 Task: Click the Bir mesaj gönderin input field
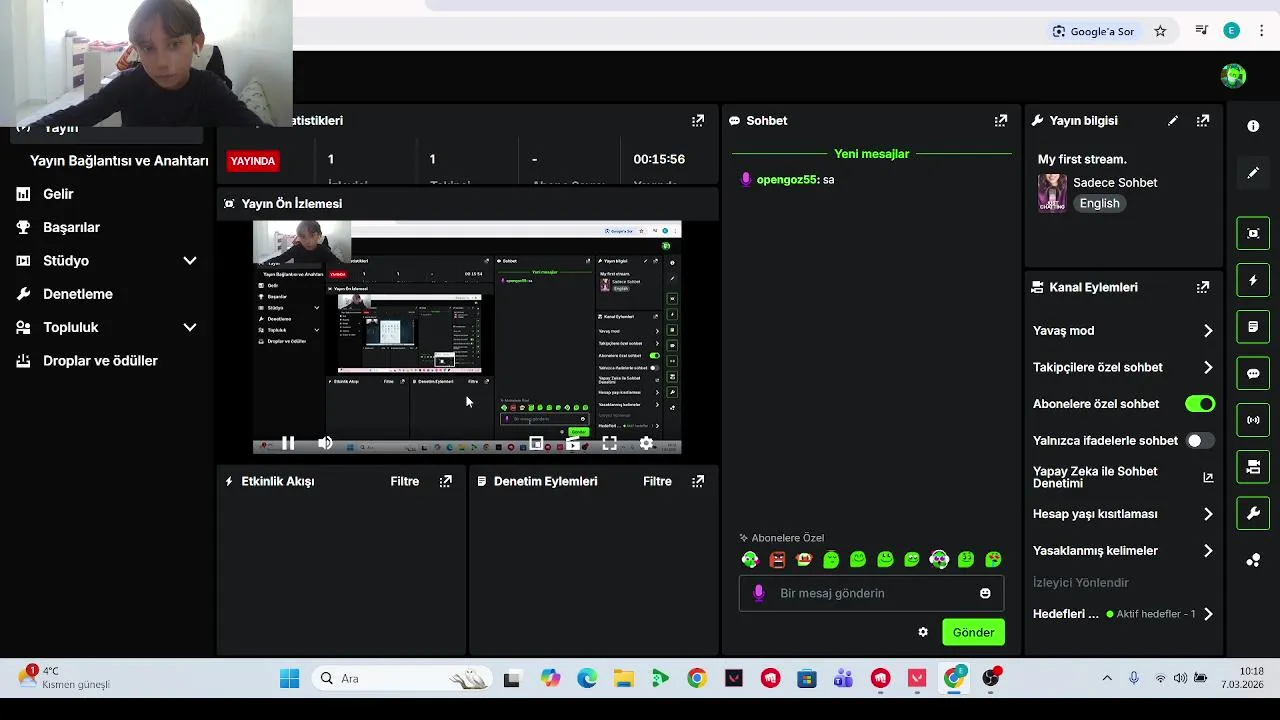coord(871,593)
